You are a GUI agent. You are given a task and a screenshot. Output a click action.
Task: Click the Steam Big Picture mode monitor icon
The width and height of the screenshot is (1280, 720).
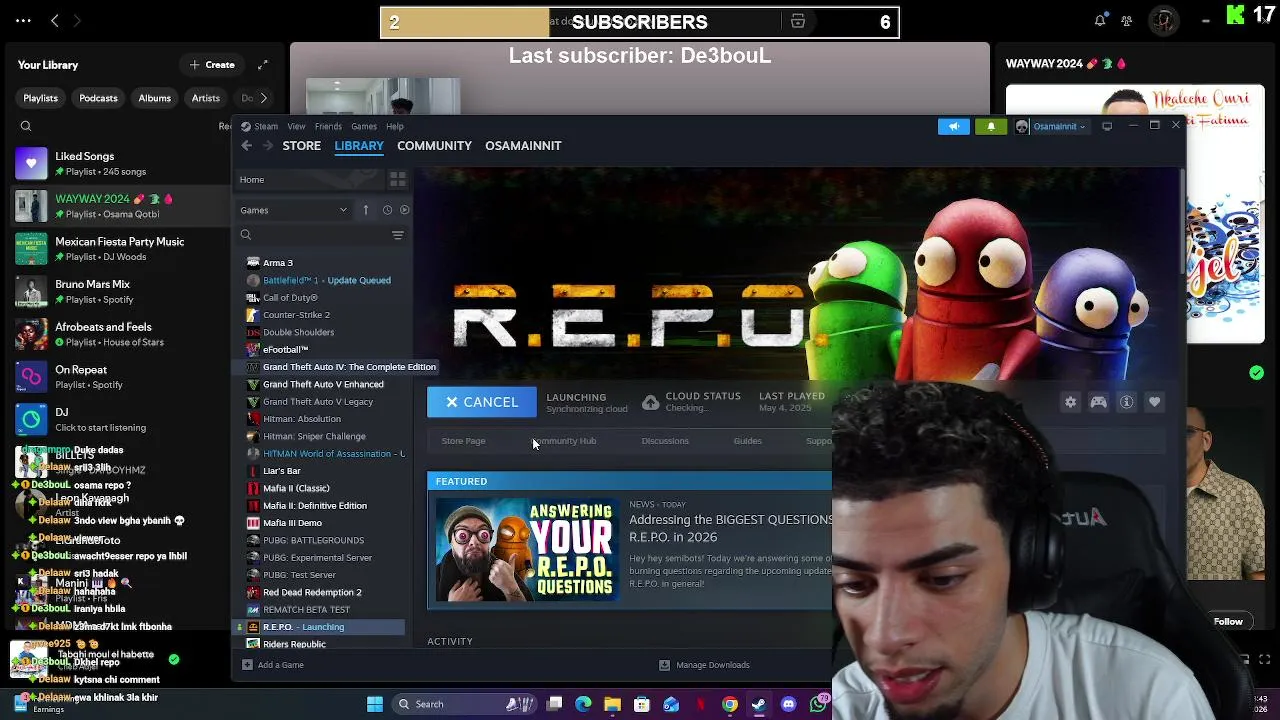pyautogui.click(x=1107, y=126)
